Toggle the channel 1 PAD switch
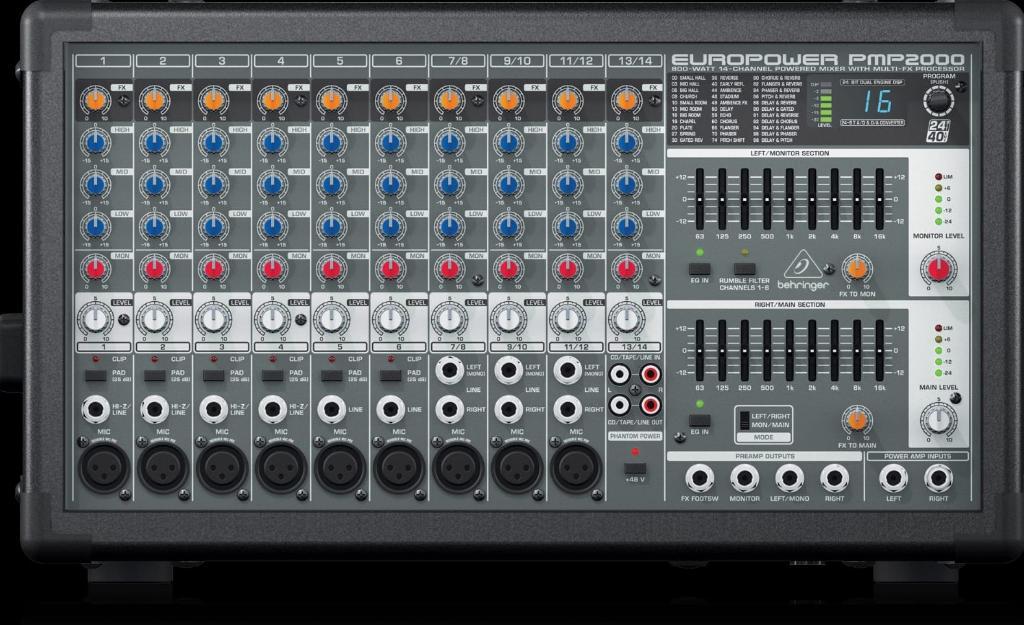 pos(95,376)
